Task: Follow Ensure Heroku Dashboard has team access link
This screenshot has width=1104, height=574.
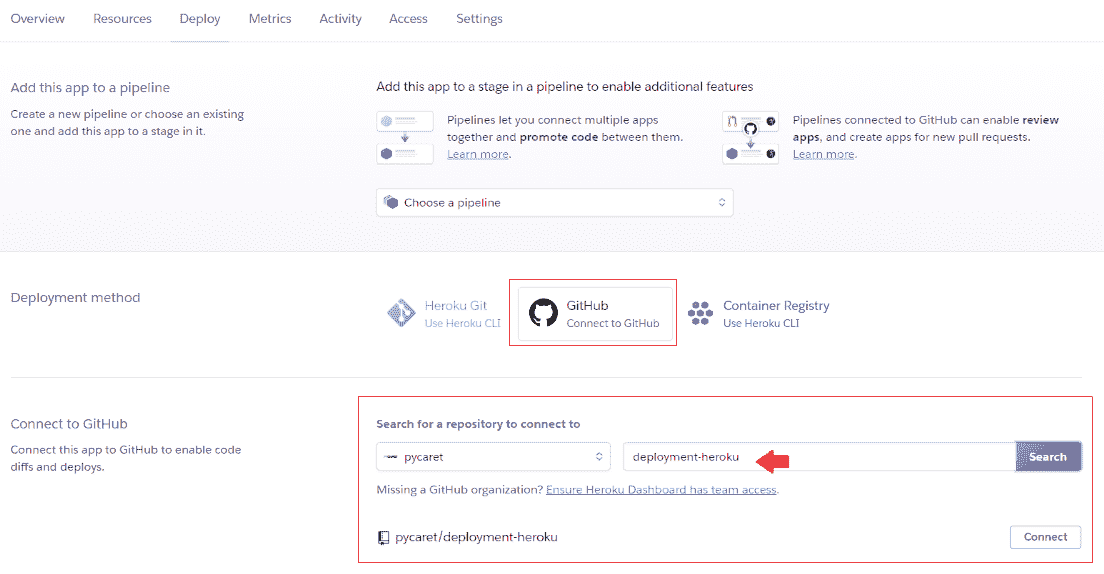Action: [x=661, y=490]
